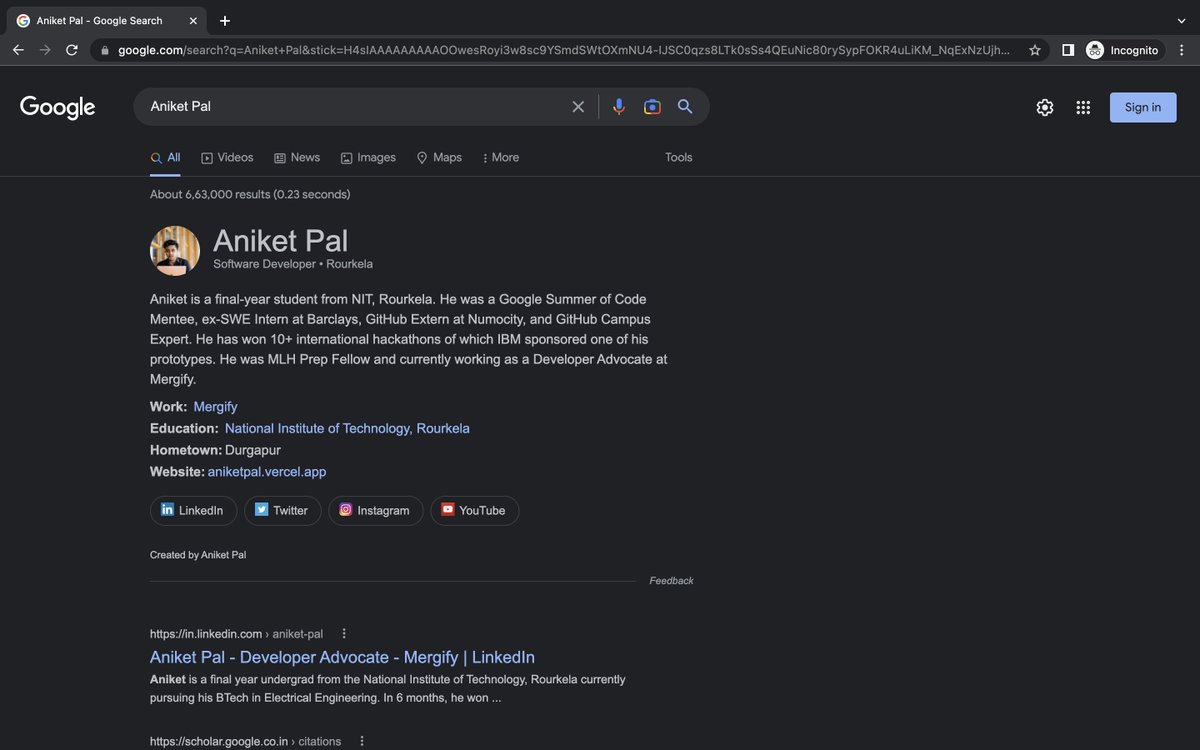The image size is (1200, 750).
Task: Start voice search with microphone icon
Action: pos(619,107)
